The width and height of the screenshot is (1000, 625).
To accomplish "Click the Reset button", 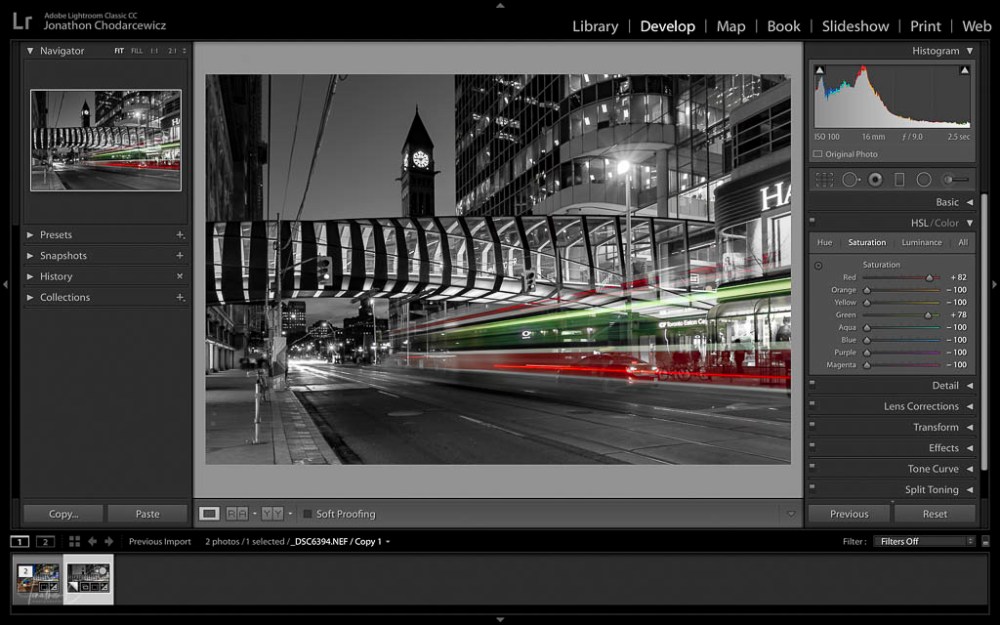I will click(934, 513).
